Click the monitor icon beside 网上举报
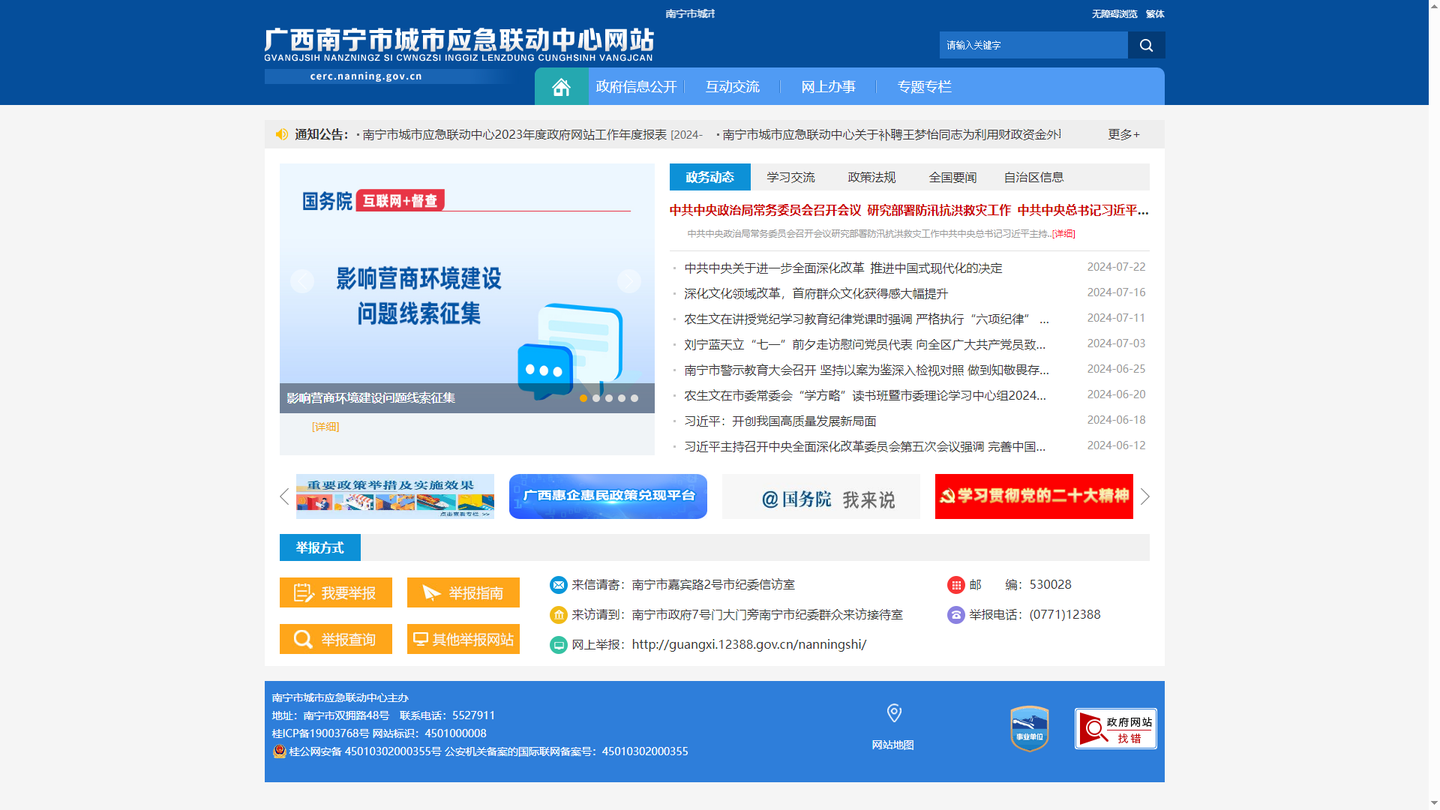The height and width of the screenshot is (810, 1440). [x=559, y=645]
